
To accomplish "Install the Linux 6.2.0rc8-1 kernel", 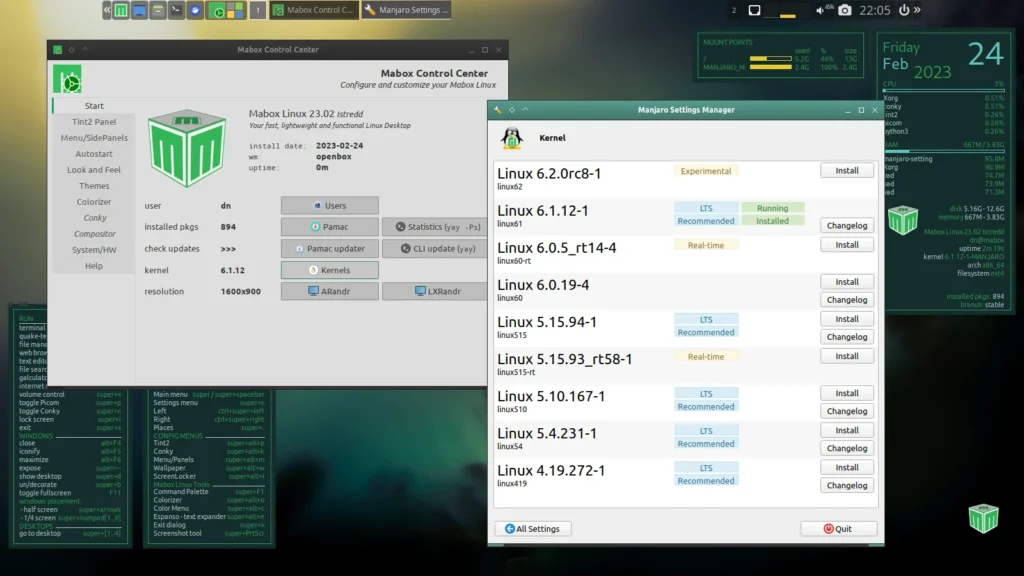I will pyautogui.click(x=847, y=170).
